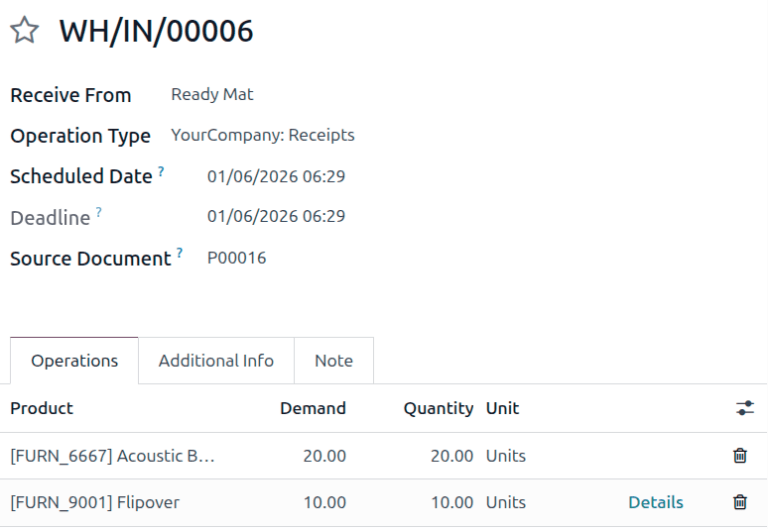Show Deadline help tooltip icon
The height and width of the screenshot is (529, 768).
point(99,213)
